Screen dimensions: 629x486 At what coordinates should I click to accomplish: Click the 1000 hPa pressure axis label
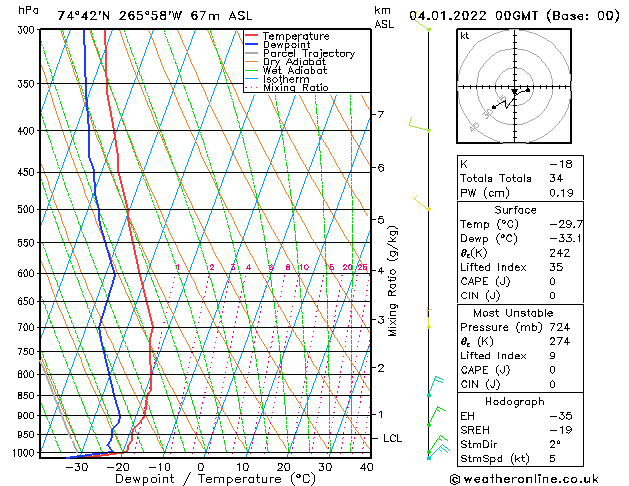pyautogui.click(x=26, y=453)
